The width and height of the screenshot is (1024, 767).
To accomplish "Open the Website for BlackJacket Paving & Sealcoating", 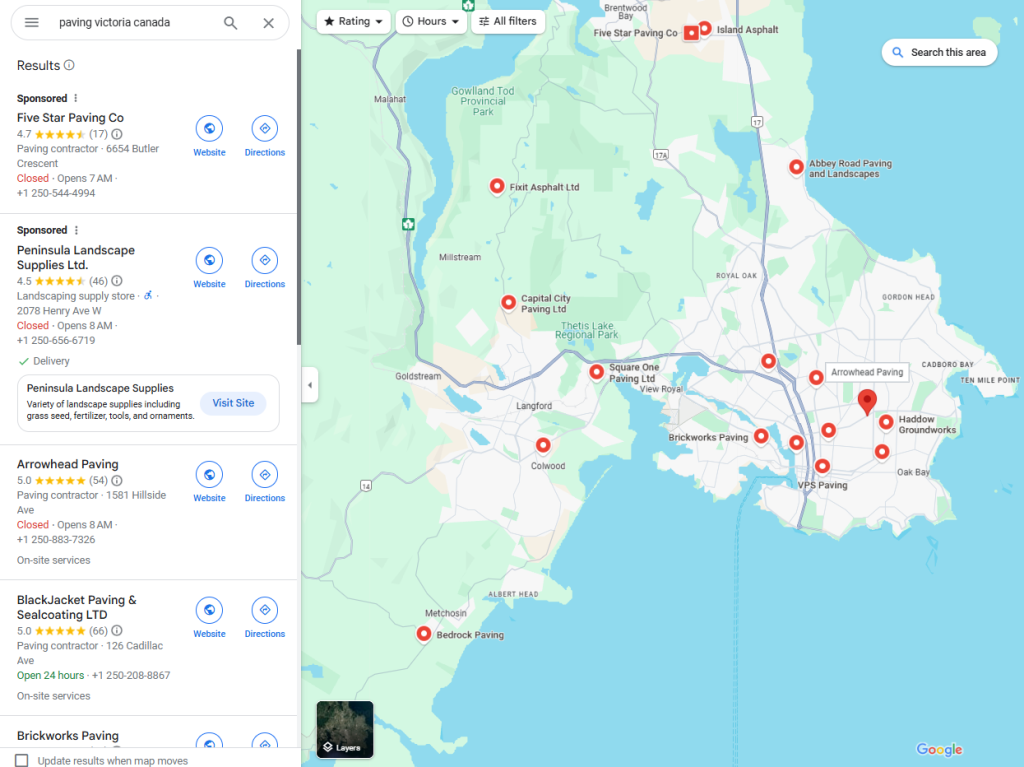I will pyautogui.click(x=209, y=610).
